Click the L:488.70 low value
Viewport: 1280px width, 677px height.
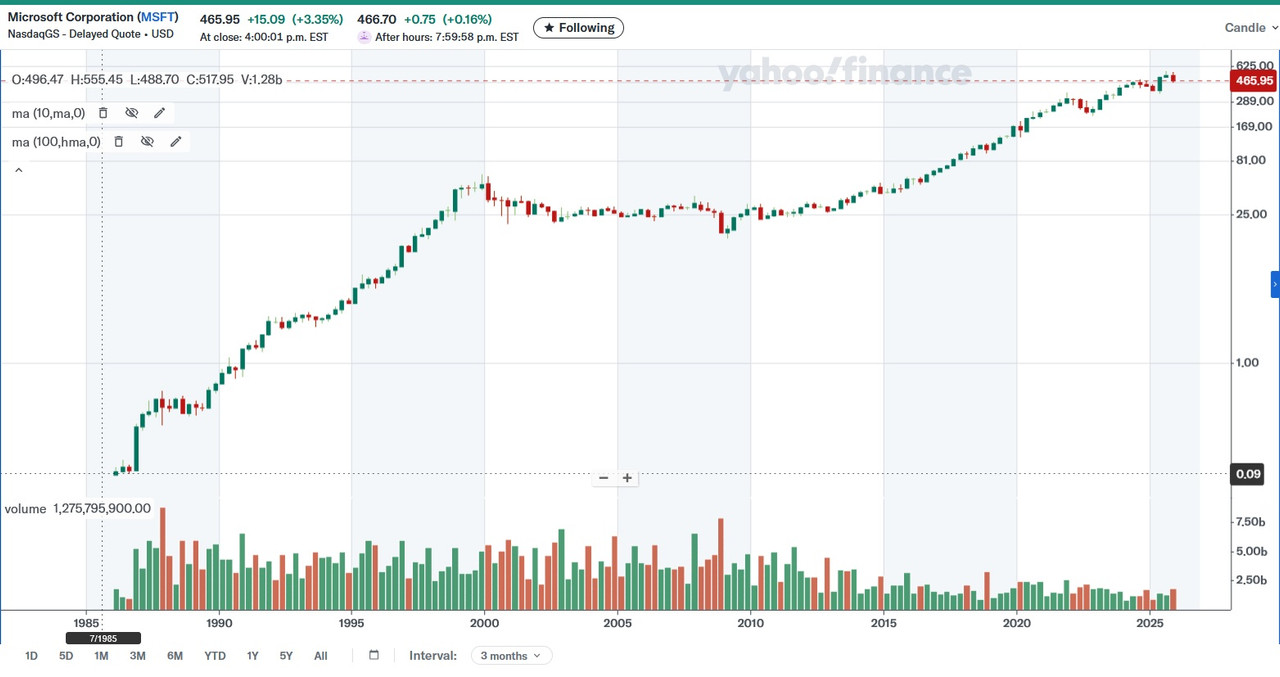pos(154,79)
